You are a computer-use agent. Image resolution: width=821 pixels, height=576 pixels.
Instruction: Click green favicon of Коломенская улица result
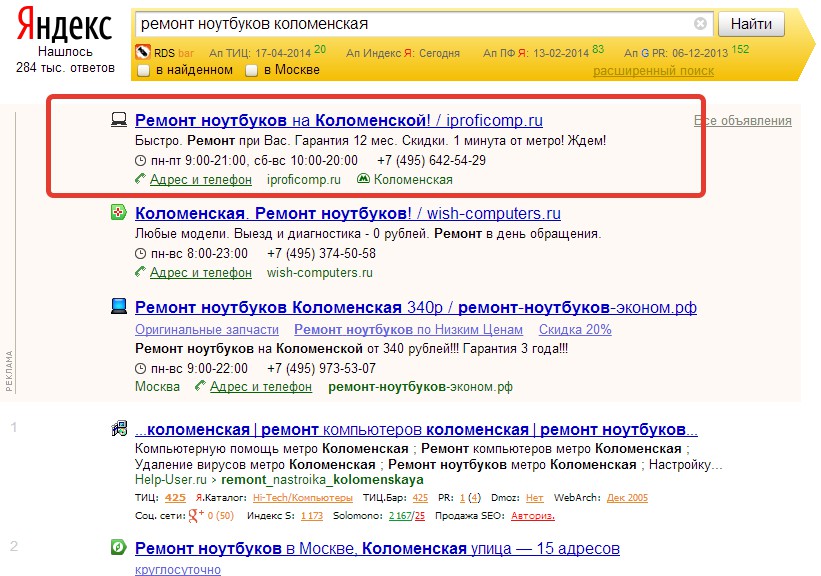click(119, 547)
